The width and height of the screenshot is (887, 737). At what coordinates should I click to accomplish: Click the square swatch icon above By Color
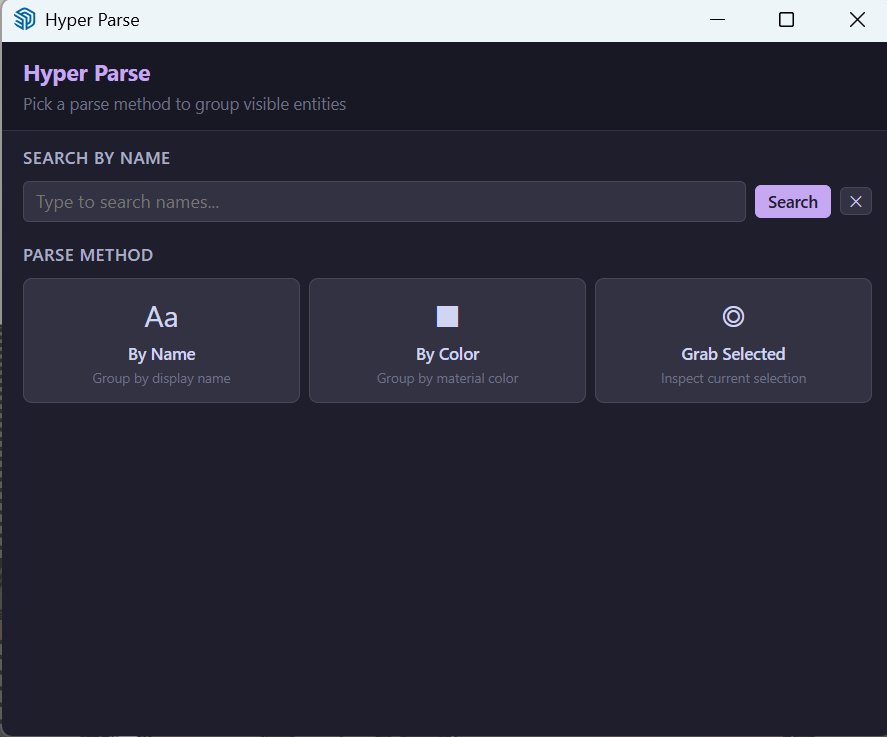pyautogui.click(x=446, y=315)
